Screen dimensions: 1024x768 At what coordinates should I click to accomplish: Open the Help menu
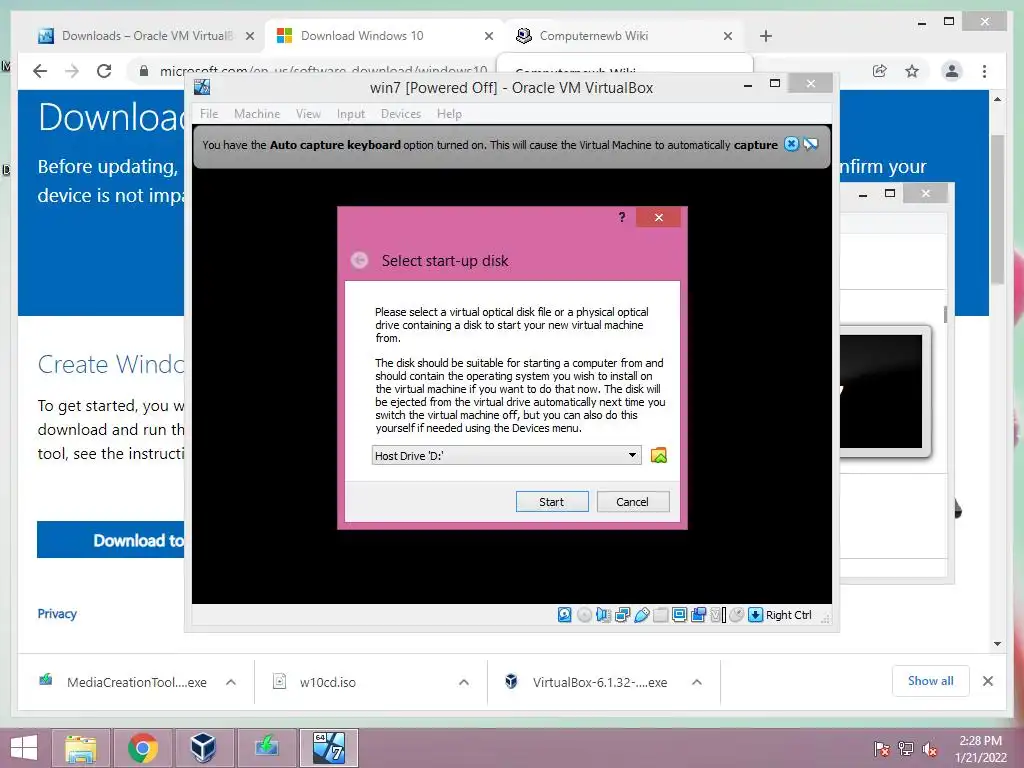click(449, 114)
